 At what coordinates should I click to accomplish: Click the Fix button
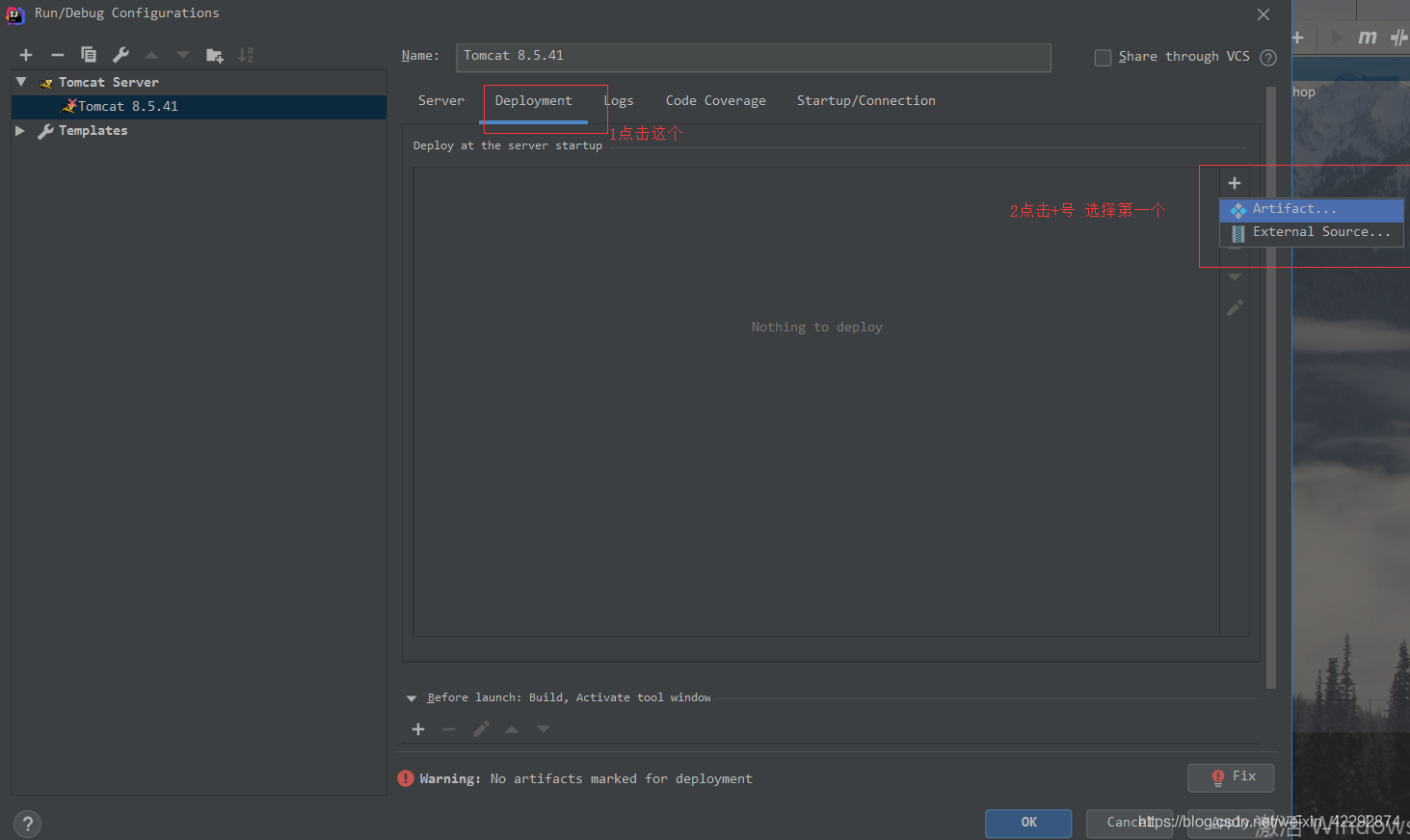click(x=1231, y=776)
